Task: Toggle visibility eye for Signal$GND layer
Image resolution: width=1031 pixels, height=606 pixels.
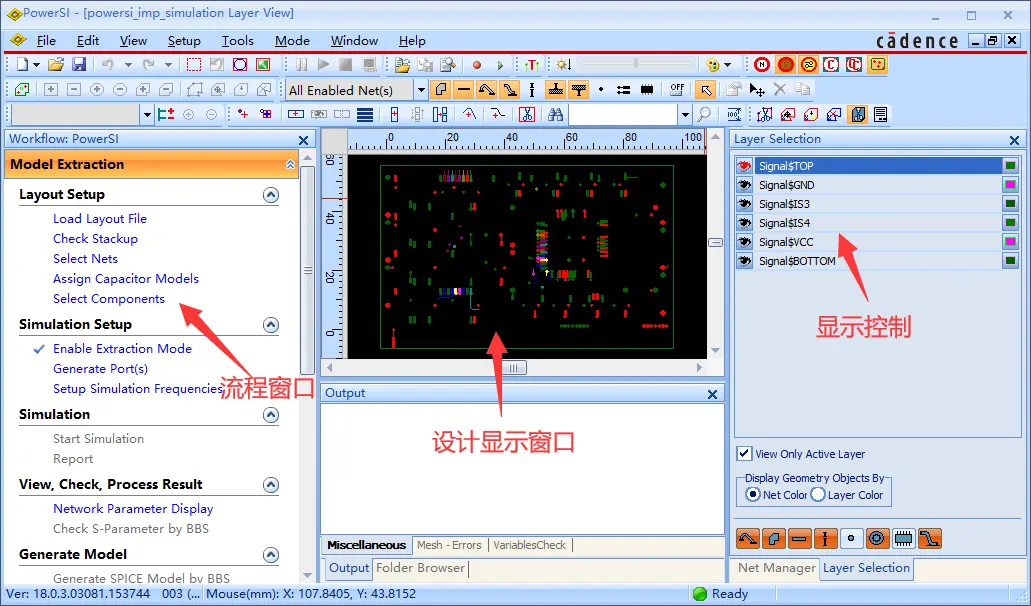Action: tap(744, 185)
